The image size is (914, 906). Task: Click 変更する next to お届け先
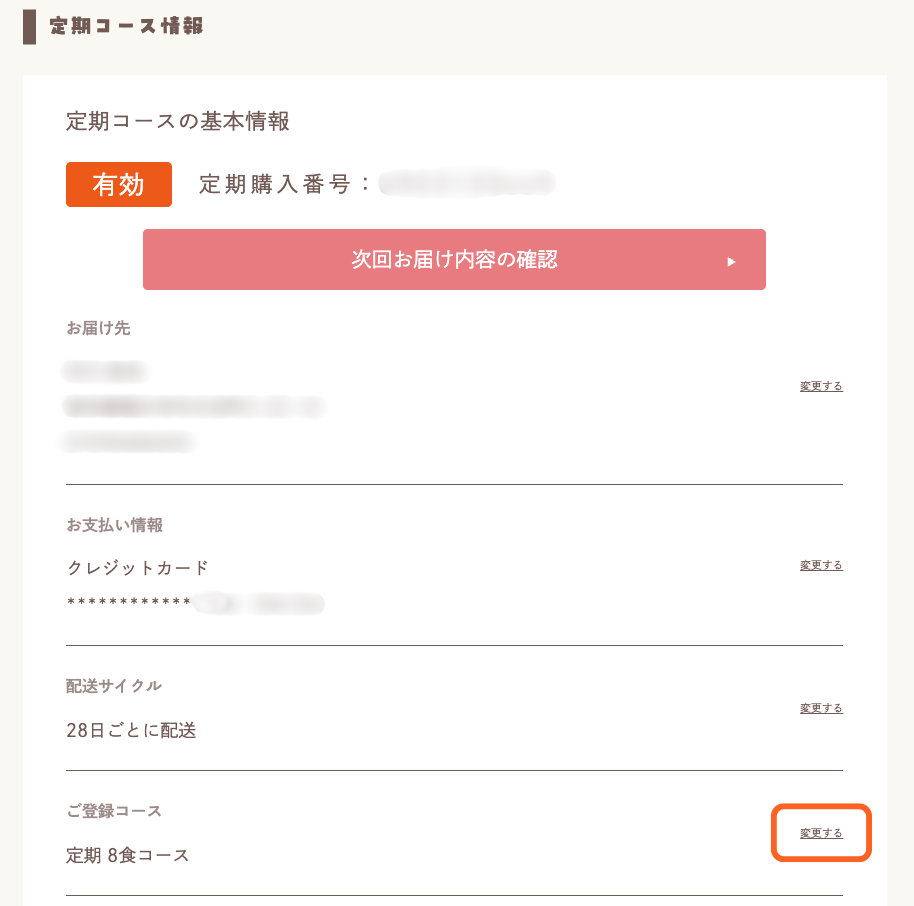(x=819, y=386)
